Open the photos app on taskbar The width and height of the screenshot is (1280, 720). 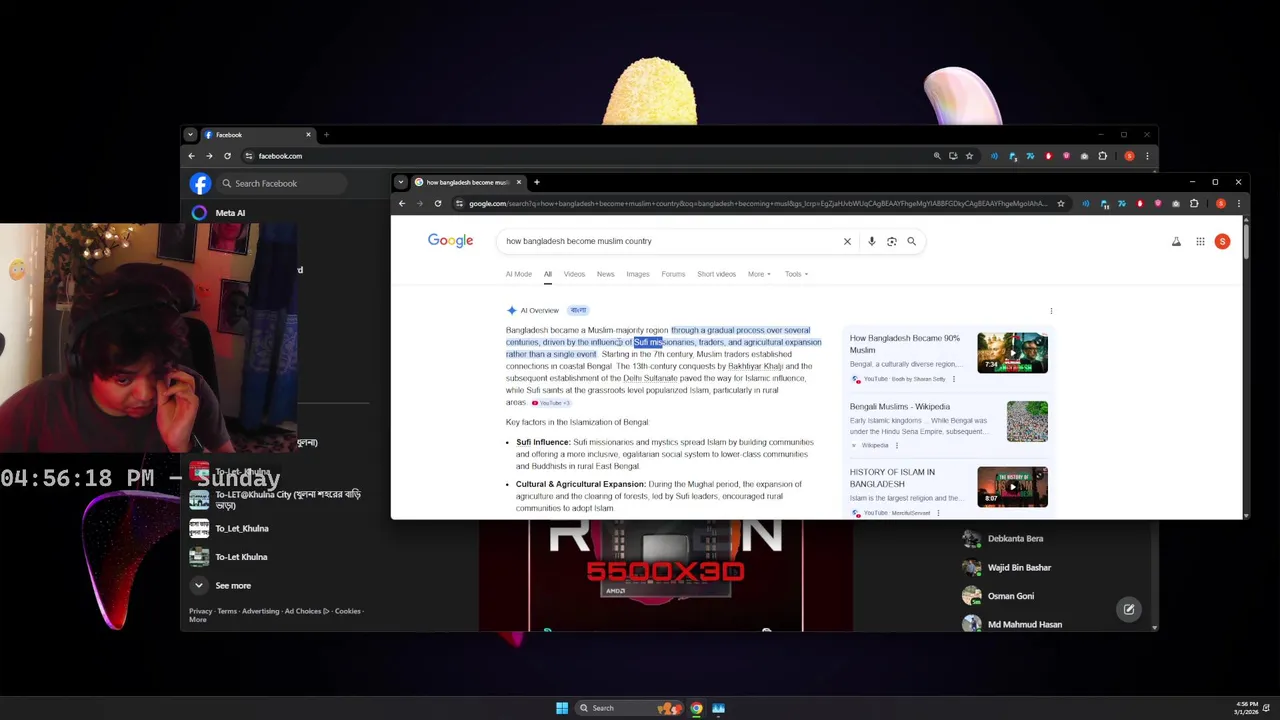pos(718,708)
